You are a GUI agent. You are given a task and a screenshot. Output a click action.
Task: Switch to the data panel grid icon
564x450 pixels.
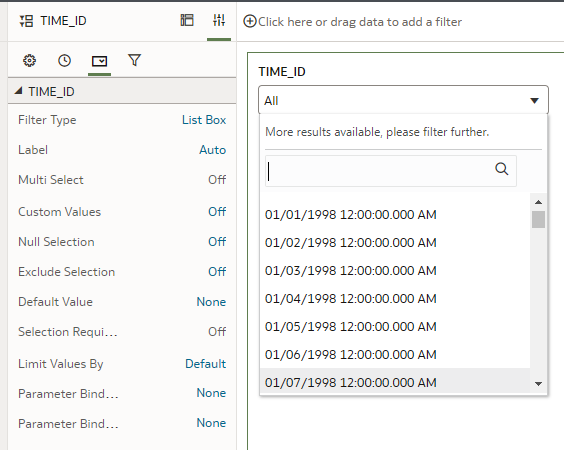(x=187, y=20)
